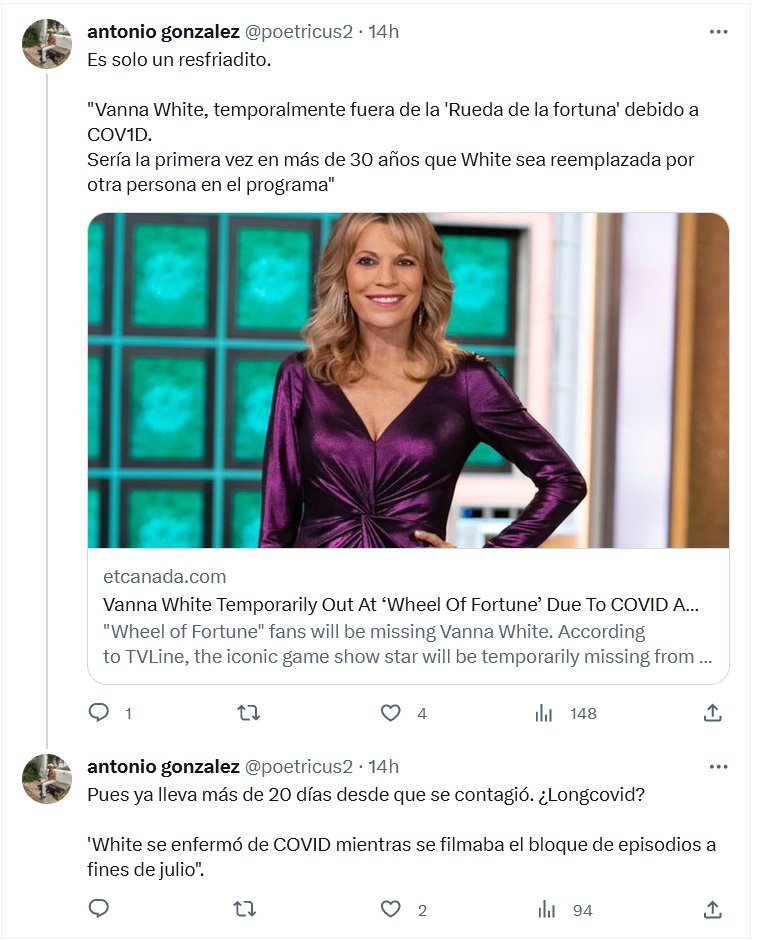Open more options on first tweet
Image resolution: width=760 pixels, height=940 pixels.
coord(718,32)
